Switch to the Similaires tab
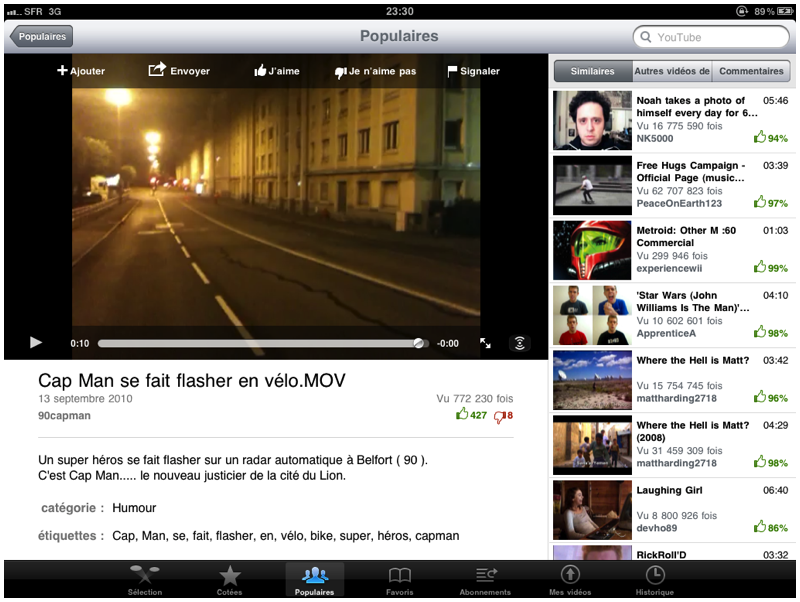This screenshot has height=602, width=800. click(x=593, y=71)
